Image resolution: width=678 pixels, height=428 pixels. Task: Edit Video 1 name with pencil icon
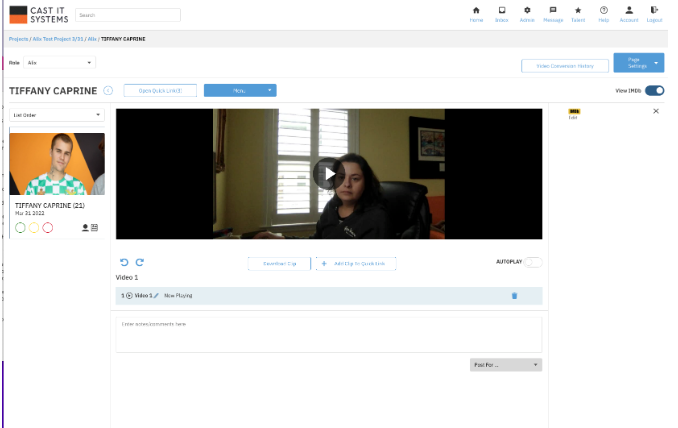[156, 296]
